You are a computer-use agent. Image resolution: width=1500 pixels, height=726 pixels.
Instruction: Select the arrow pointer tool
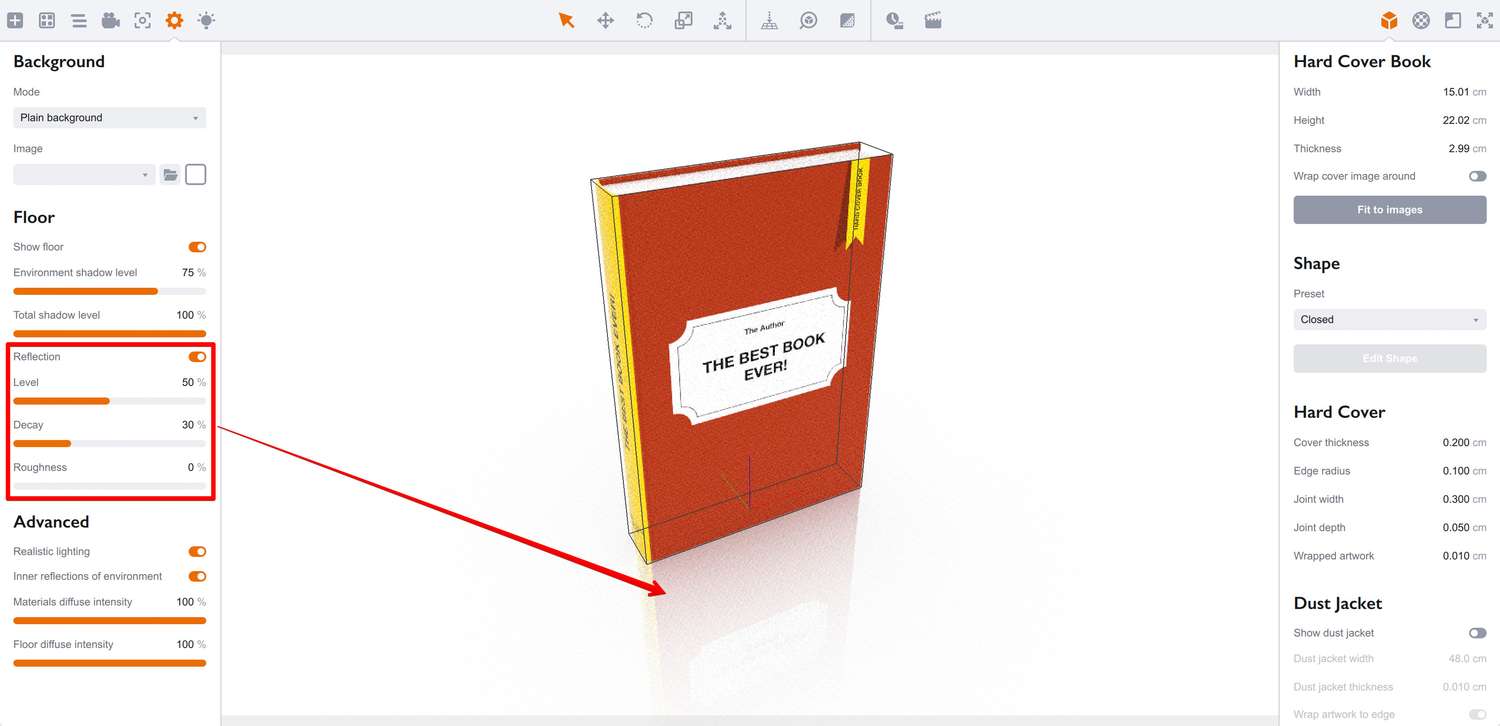tap(567, 20)
